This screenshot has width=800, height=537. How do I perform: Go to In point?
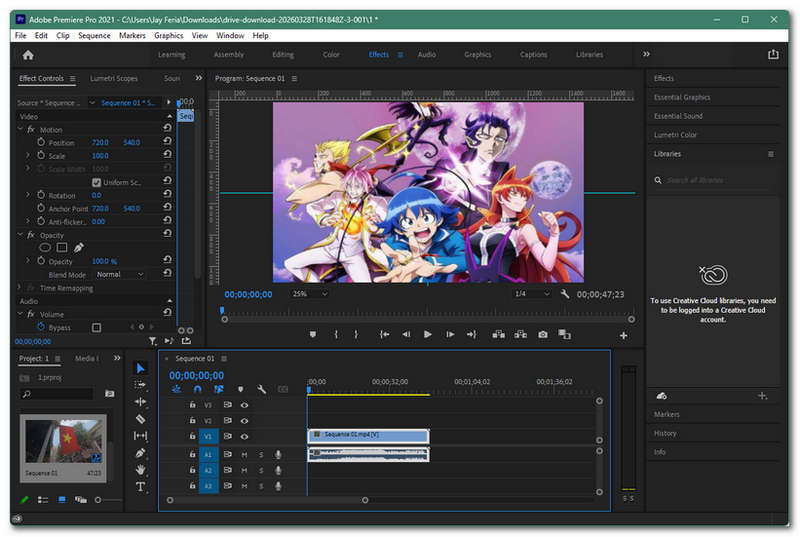click(x=384, y=335)
